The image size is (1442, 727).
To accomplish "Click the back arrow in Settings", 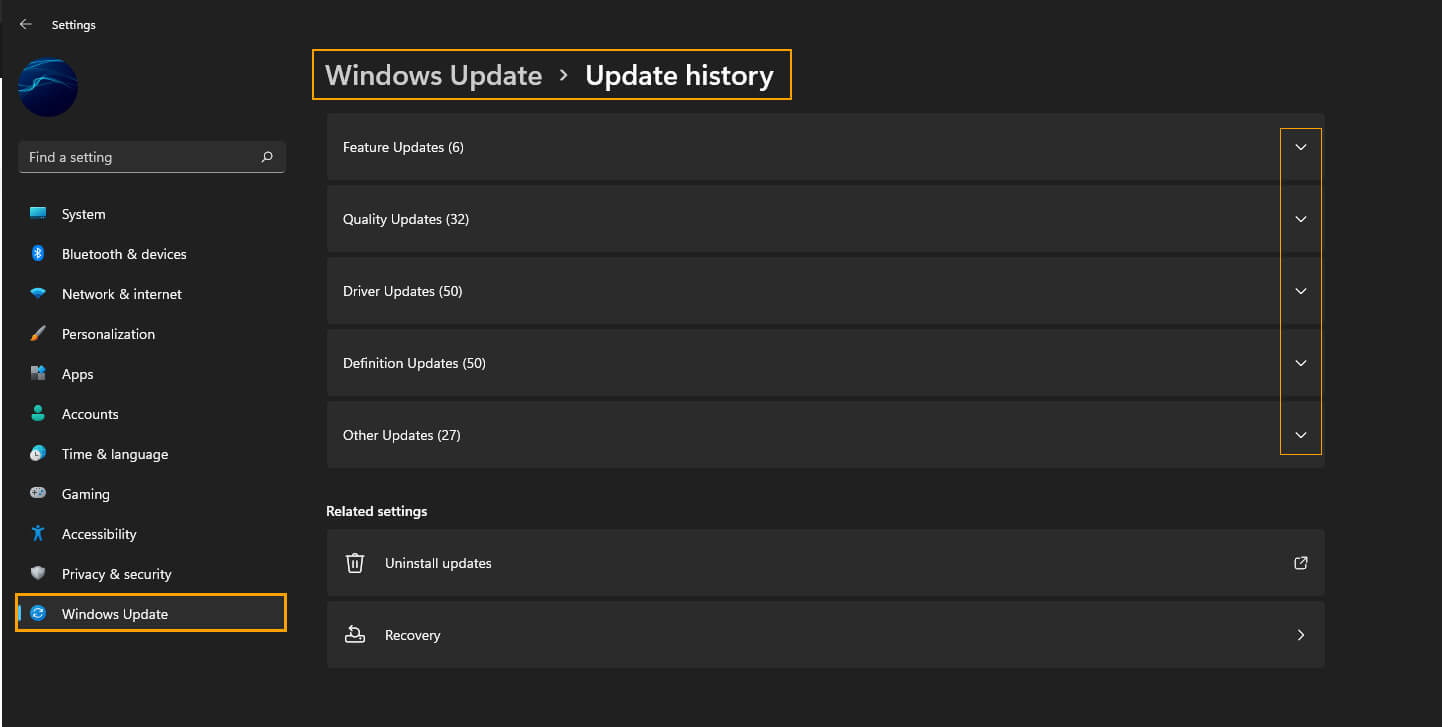I will (26, 24).
